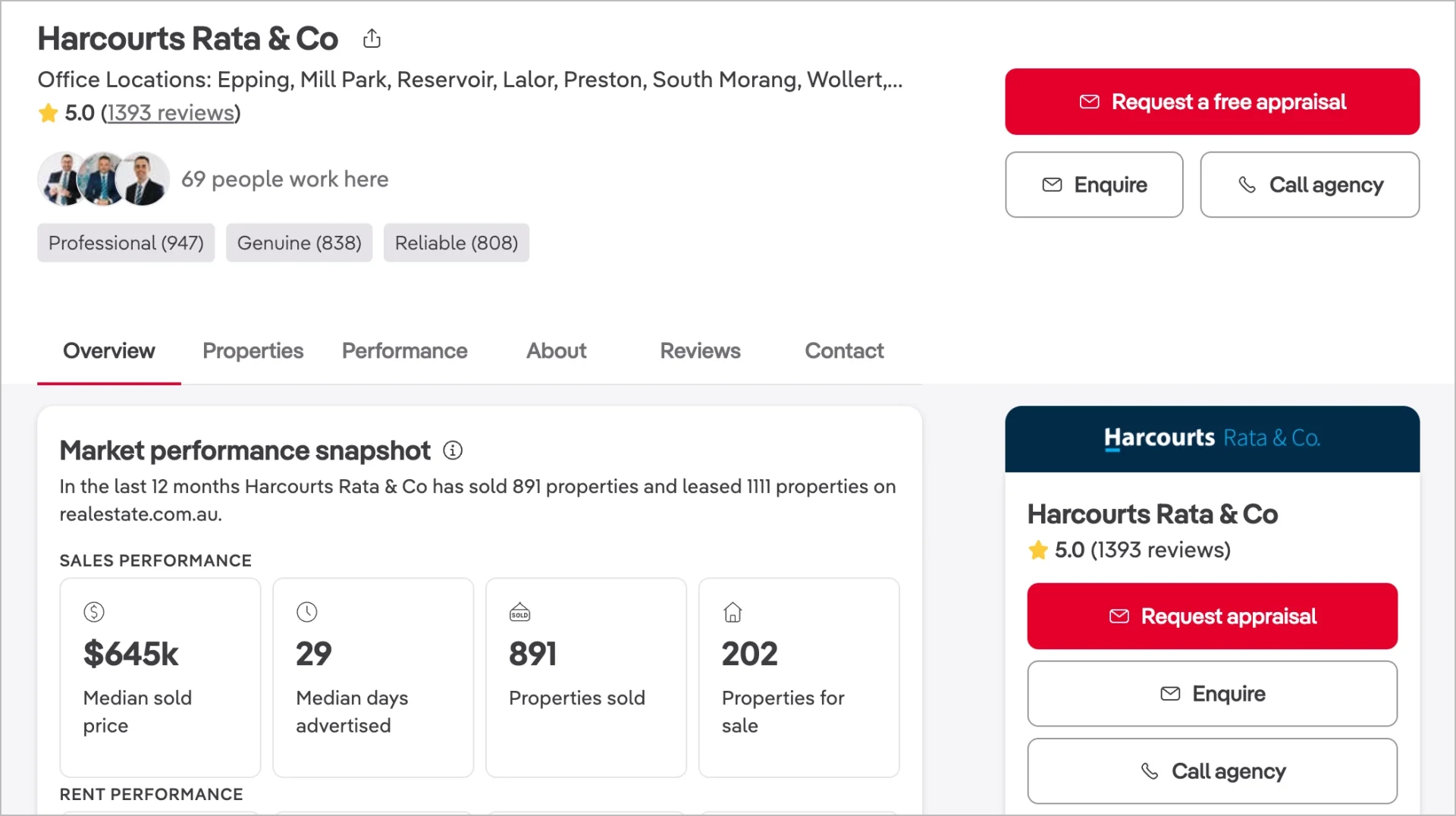The image size is (1456, 816).
Task: Click the share icon next to agency name
Action: (372, 38)
